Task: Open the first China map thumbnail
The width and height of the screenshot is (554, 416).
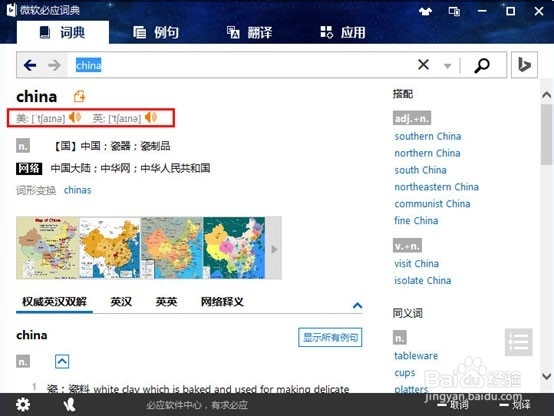Action: point(47,248)
